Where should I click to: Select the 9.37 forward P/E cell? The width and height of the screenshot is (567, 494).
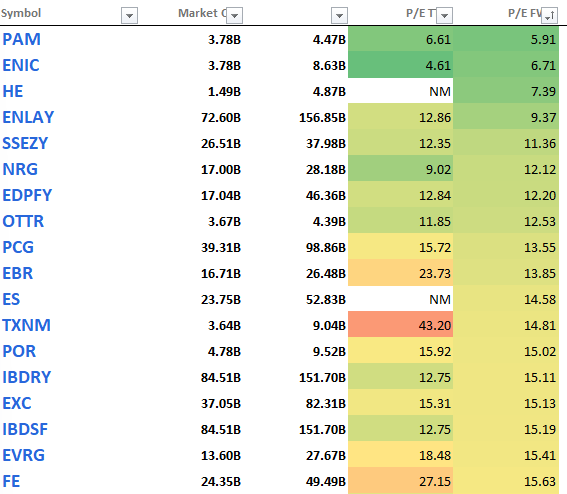point(506,117)
